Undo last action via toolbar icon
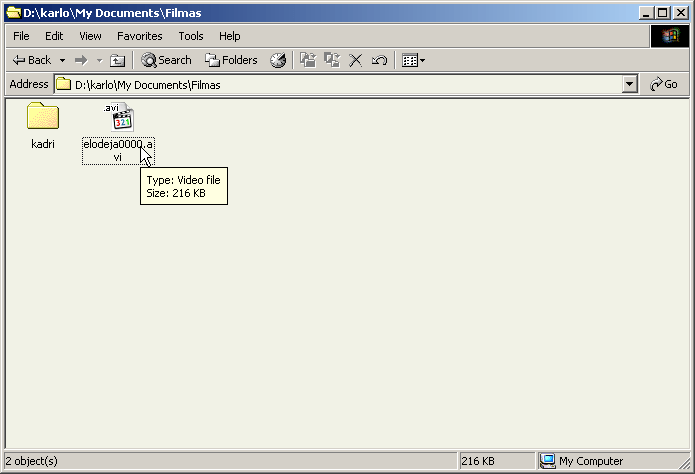Viewport: 695px width, 474px height. click(379, 60)
